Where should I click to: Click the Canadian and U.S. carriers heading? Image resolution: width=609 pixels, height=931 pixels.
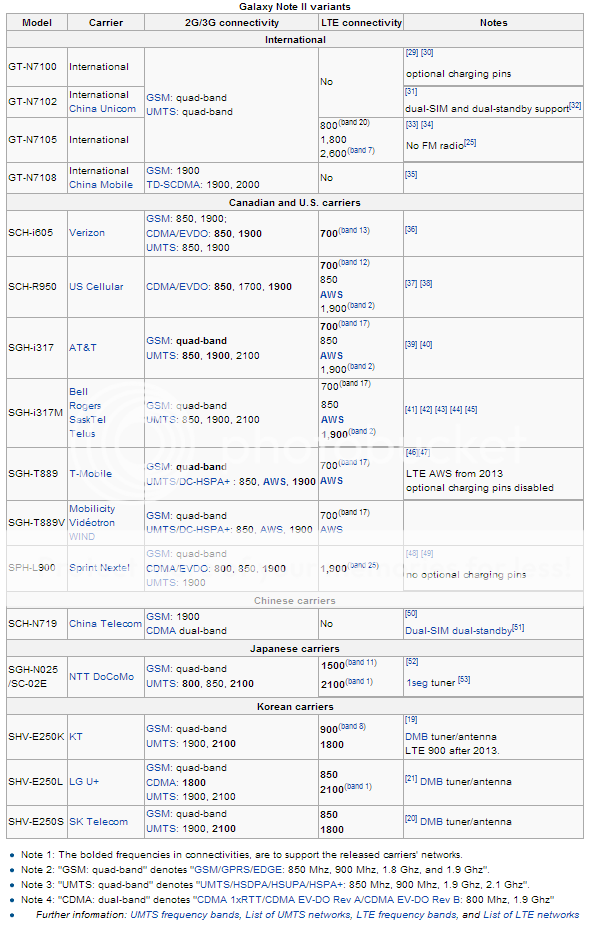point(294,202)
